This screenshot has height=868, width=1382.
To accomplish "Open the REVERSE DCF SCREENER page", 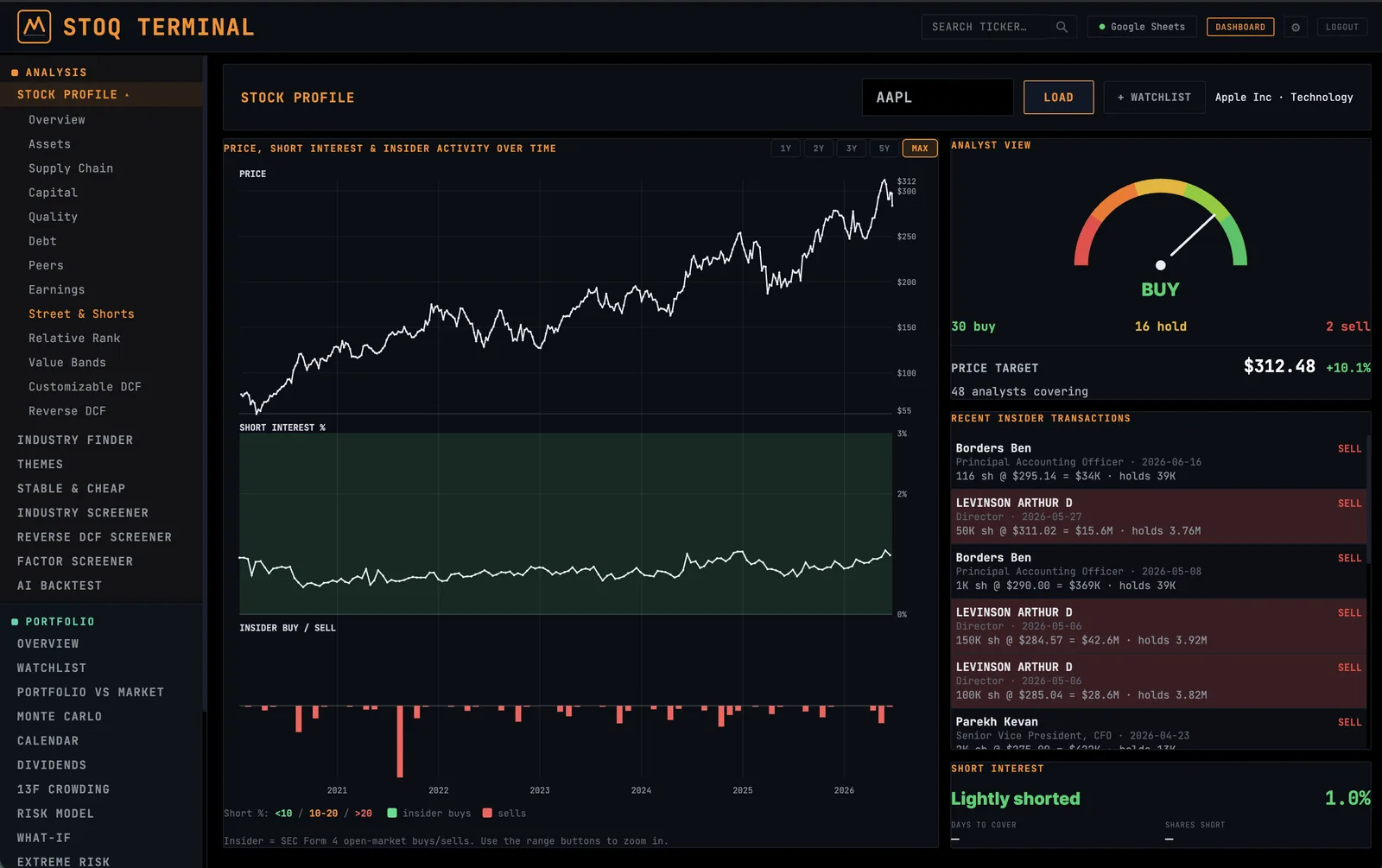I will (x=94, y=537).
